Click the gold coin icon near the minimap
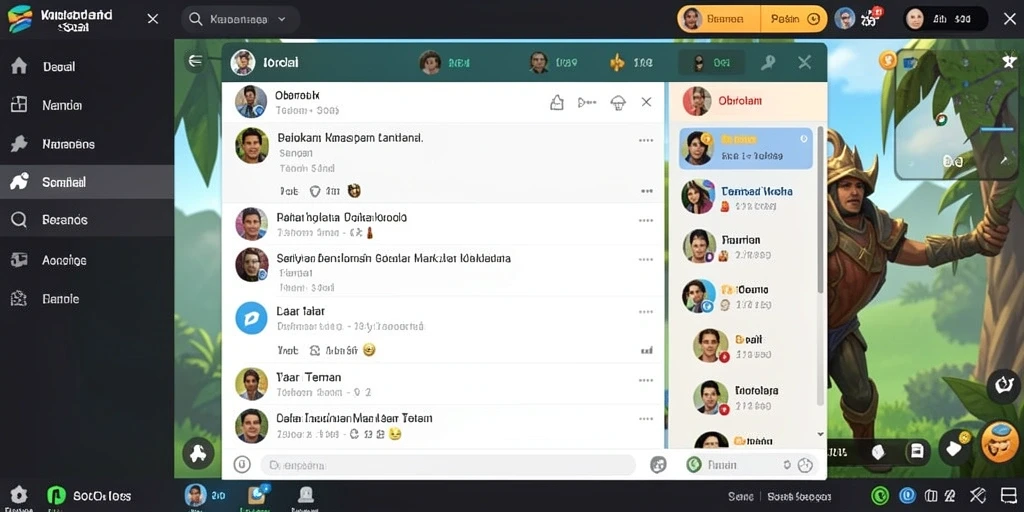 pos(888,60)
